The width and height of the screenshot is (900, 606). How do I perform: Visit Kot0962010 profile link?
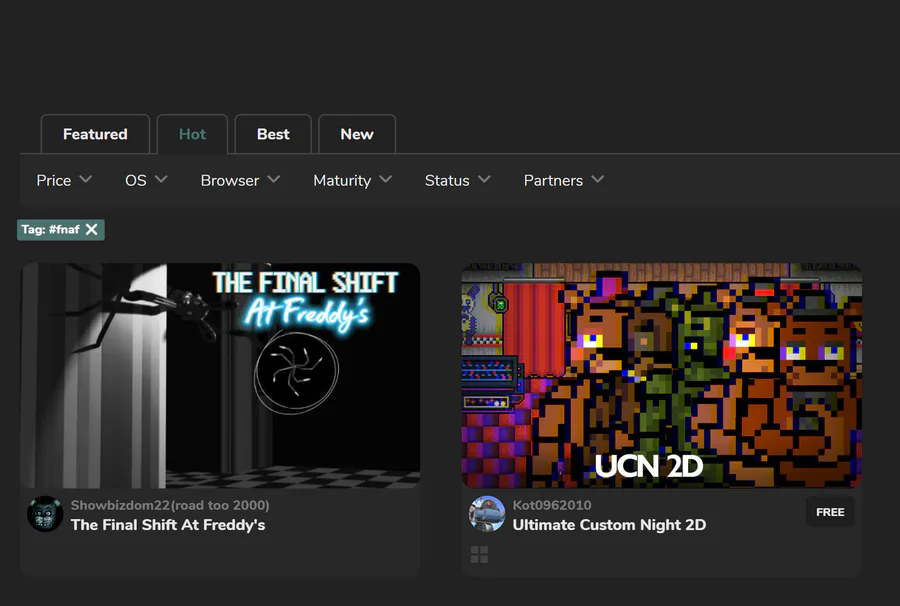tap(552, 505)
